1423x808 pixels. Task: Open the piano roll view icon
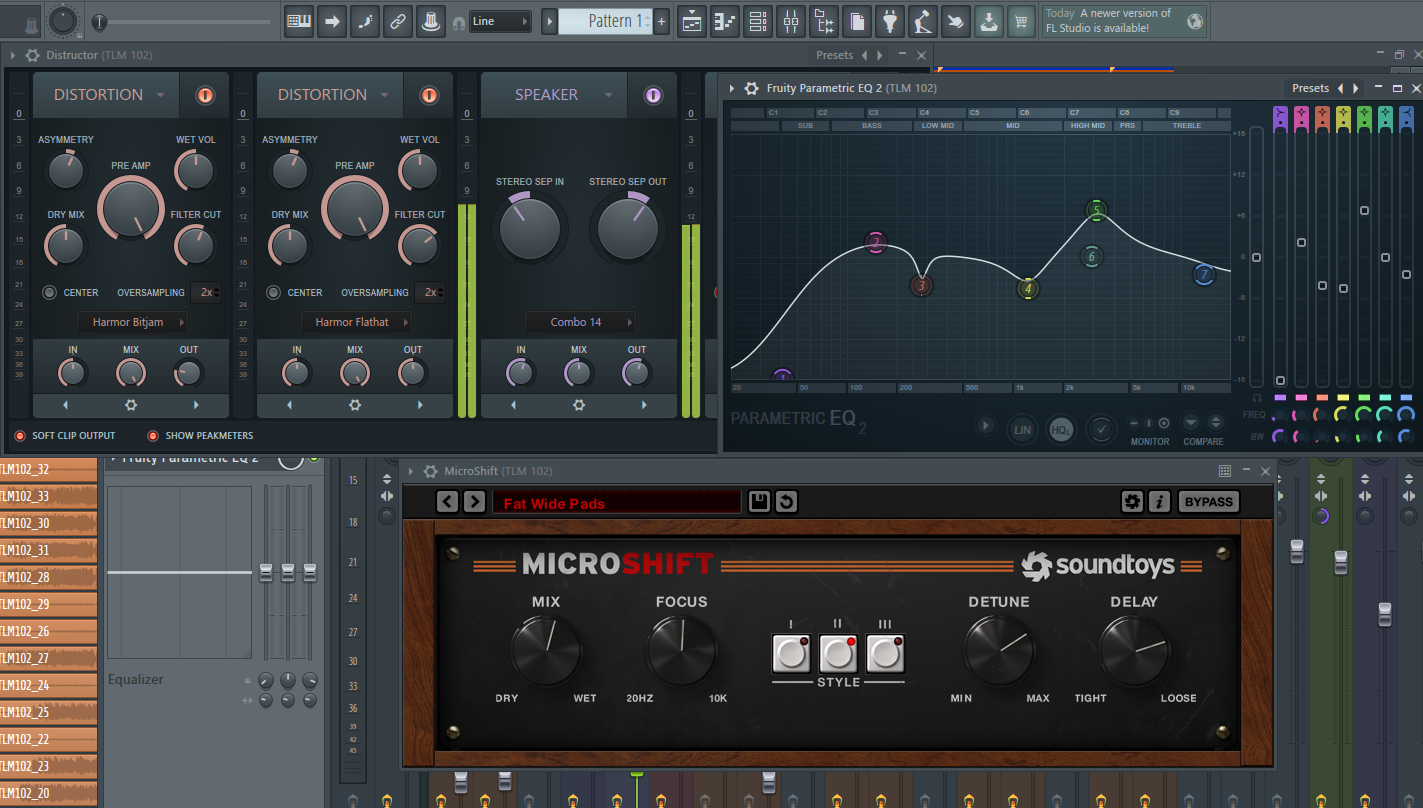tap(725, 21)
